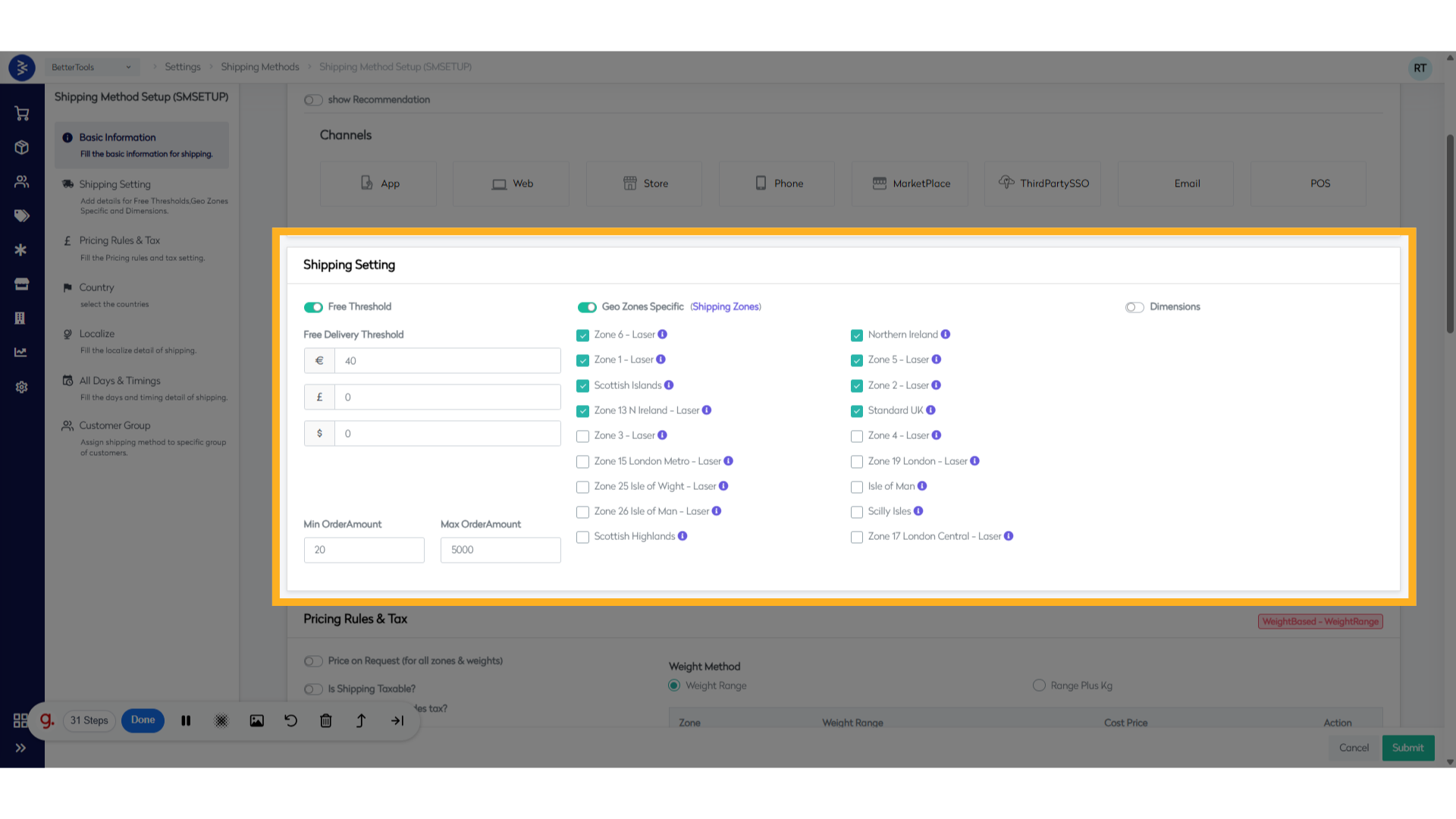Check the Zone 3 - Laser checkbox

(x=582, y=436)
